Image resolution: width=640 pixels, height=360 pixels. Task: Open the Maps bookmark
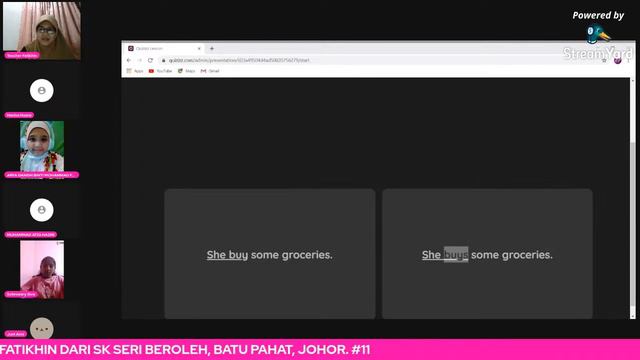tap(187, 71)
